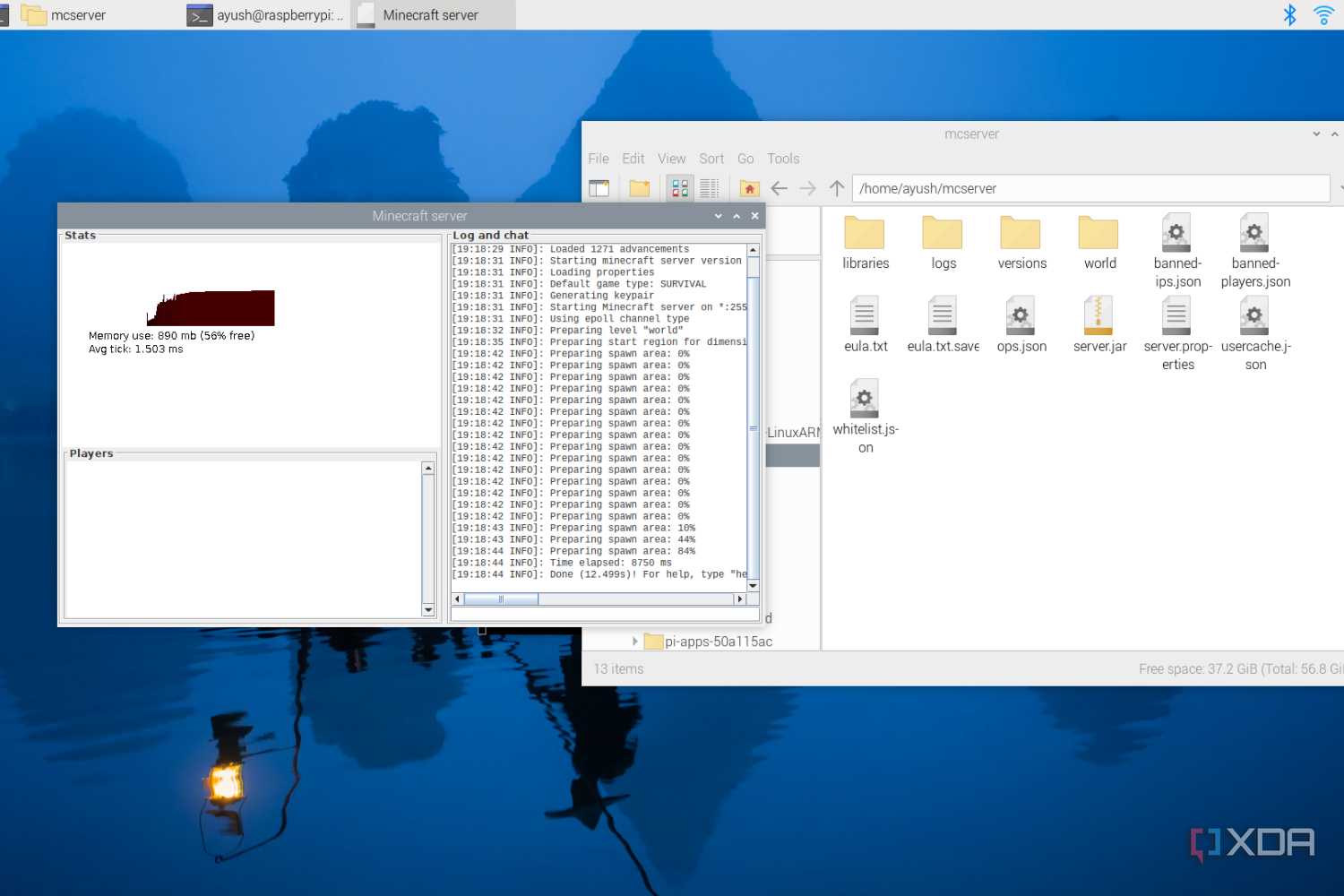Open the Go menu
Screen dimensions: 1344x896
tap(745, 159)
